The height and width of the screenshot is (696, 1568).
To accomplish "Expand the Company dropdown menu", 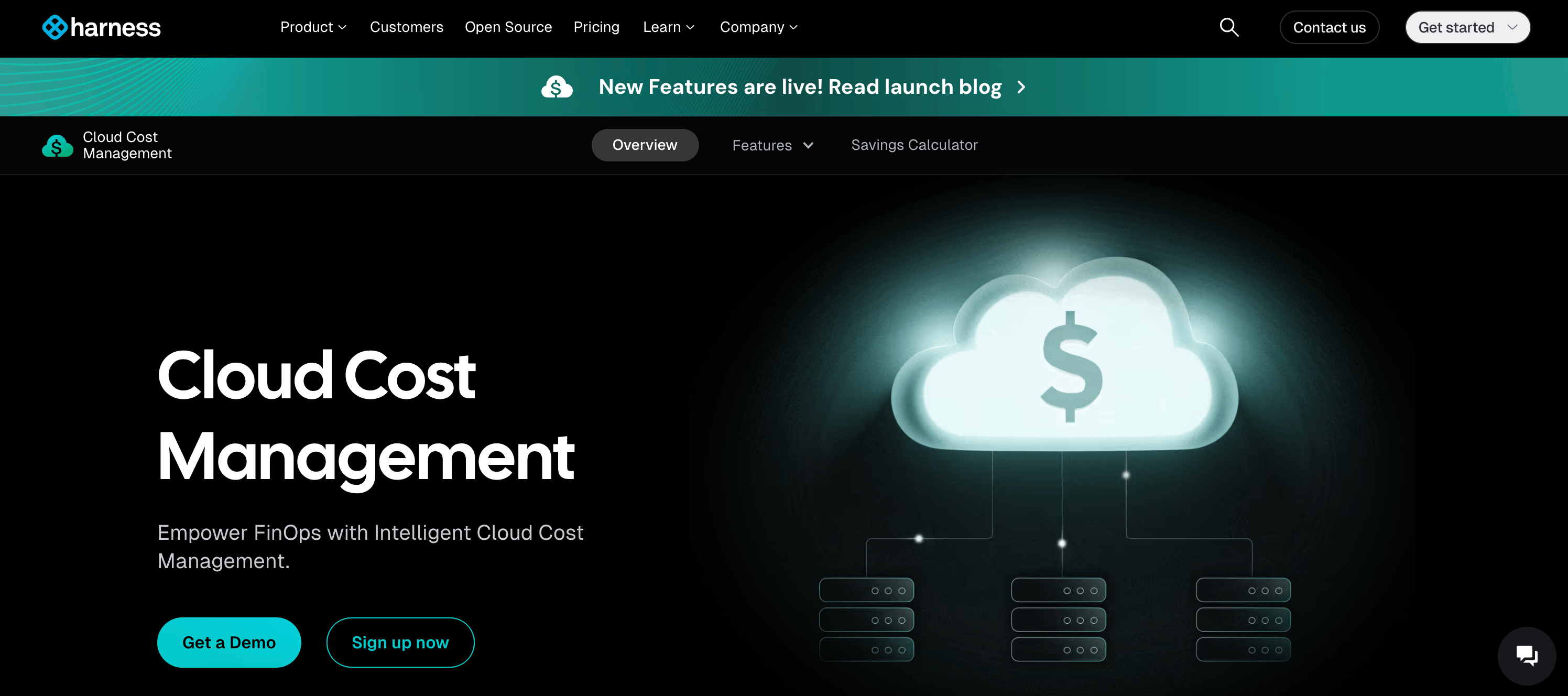I will point(758,27).
